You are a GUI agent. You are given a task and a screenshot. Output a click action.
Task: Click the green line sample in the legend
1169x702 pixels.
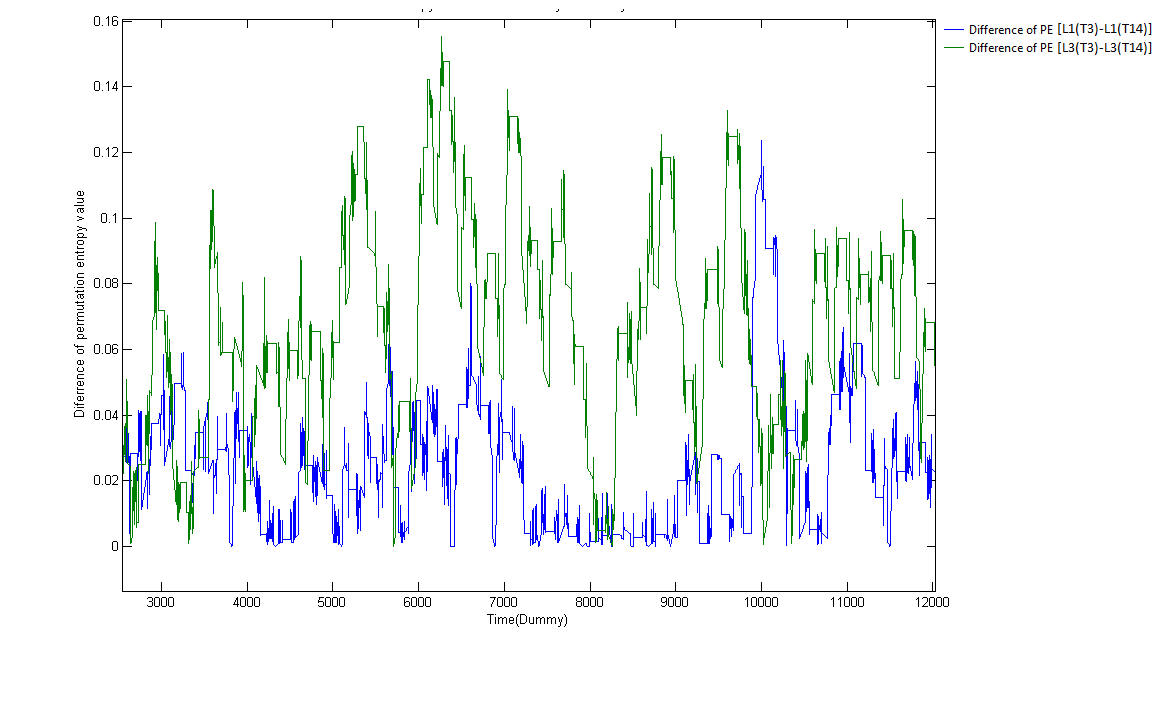coord(954,48)
